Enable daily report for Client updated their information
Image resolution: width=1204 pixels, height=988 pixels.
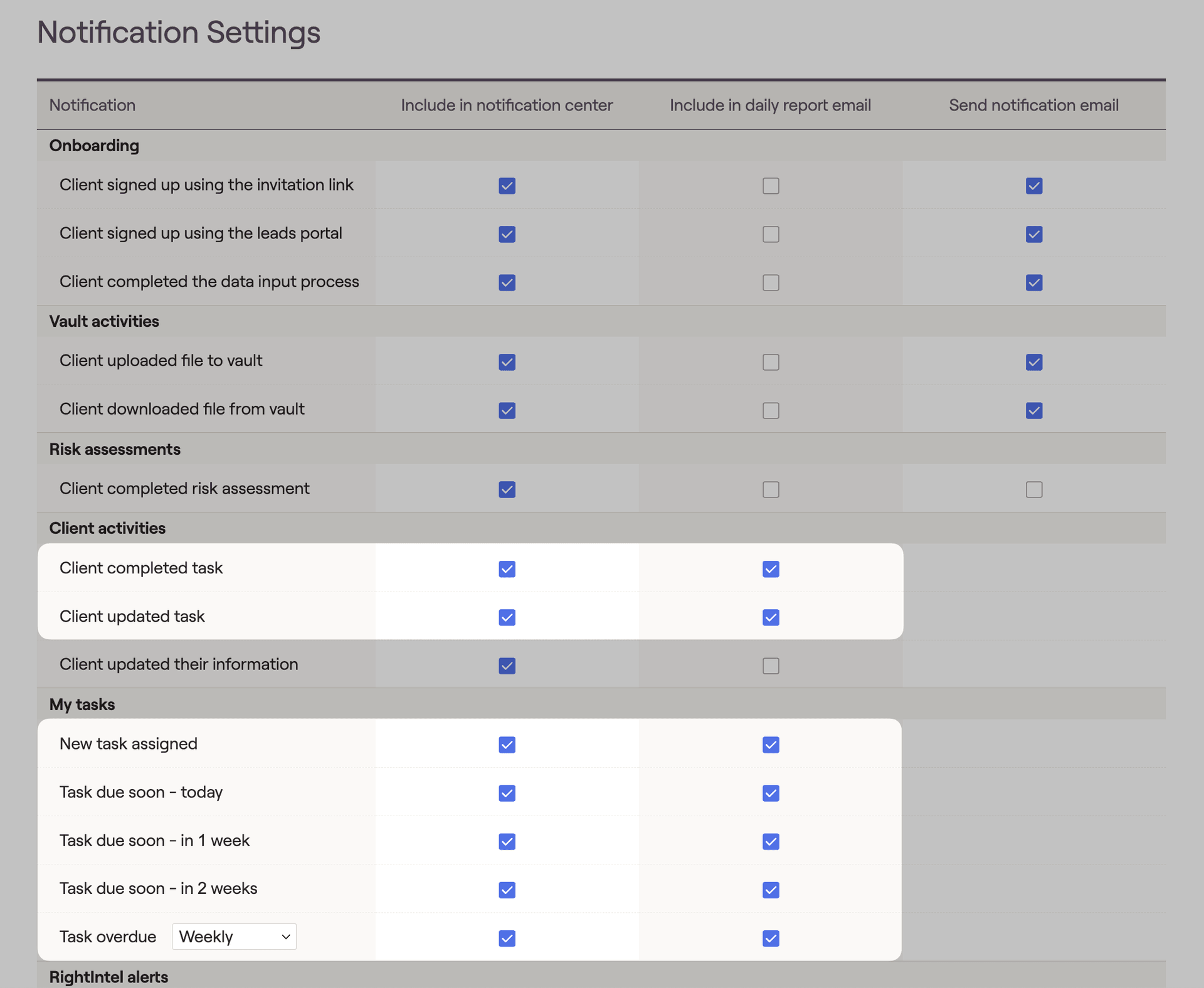(x=771, y=666)
